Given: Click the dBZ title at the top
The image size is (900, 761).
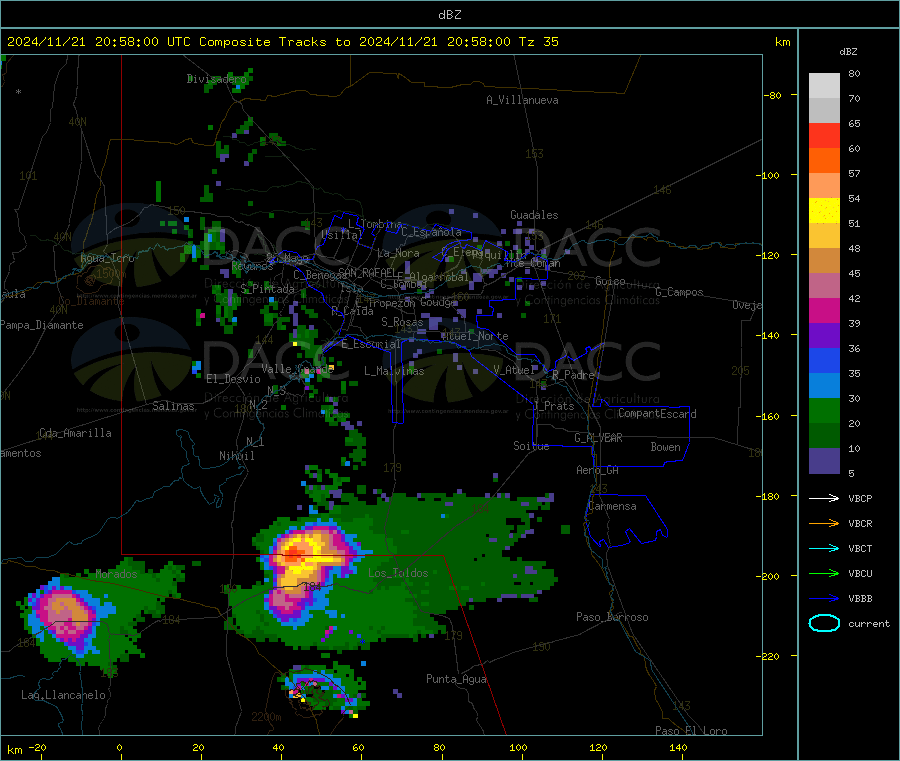Looking at the screenshot, I should 449,15.
